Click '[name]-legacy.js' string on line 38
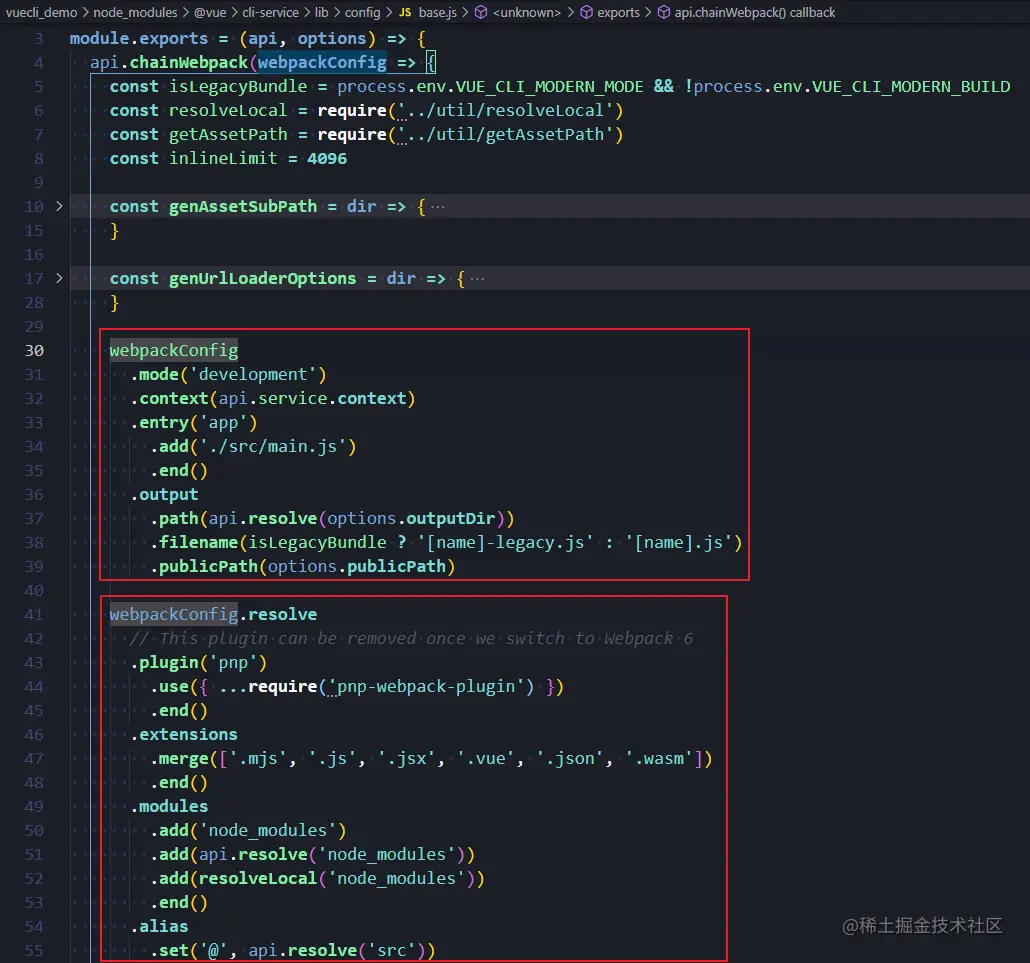Viewport: 1030px width, 963px height. click(x=505, y=543)
